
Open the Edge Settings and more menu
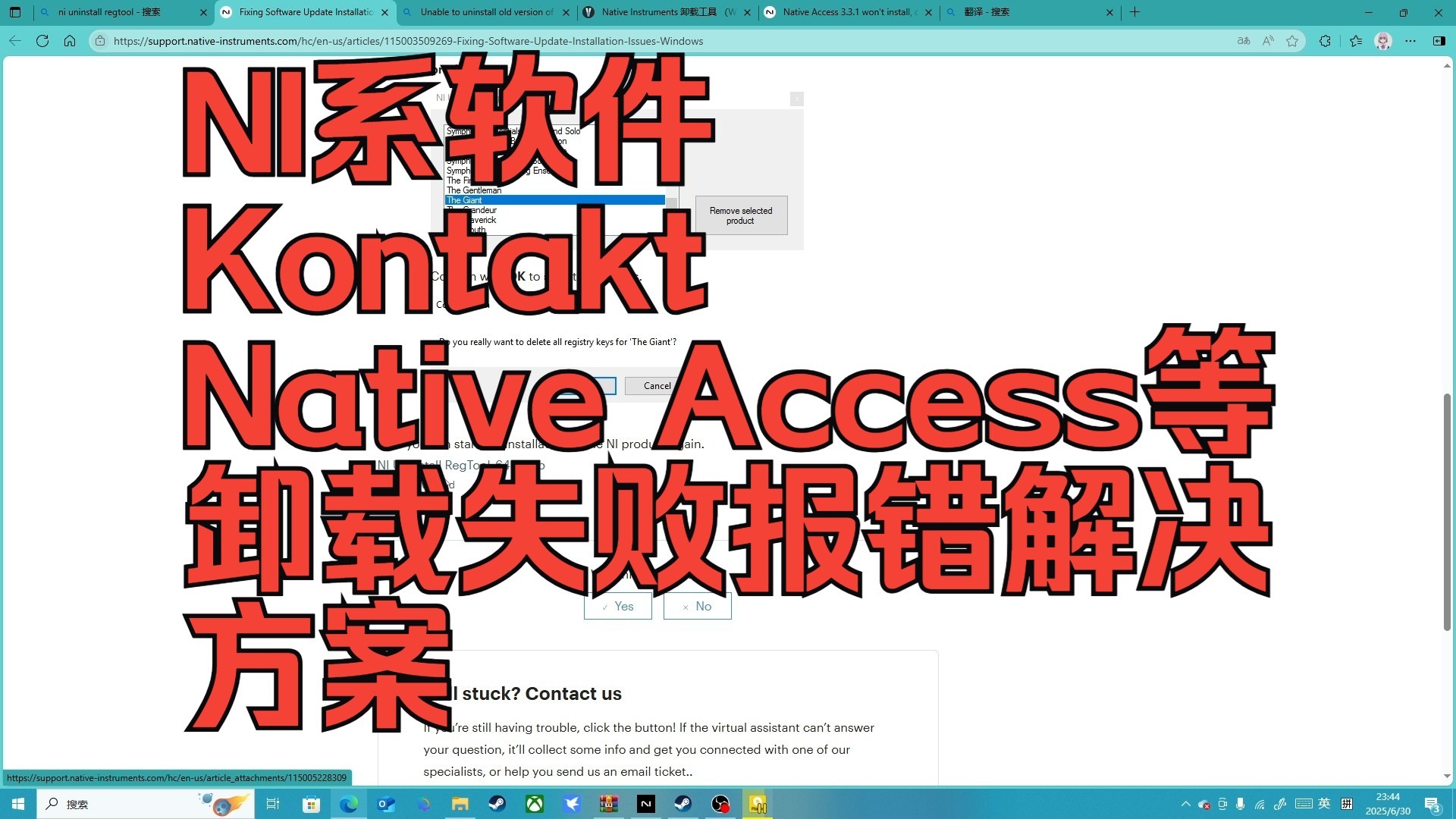(x=1410, y=41)
